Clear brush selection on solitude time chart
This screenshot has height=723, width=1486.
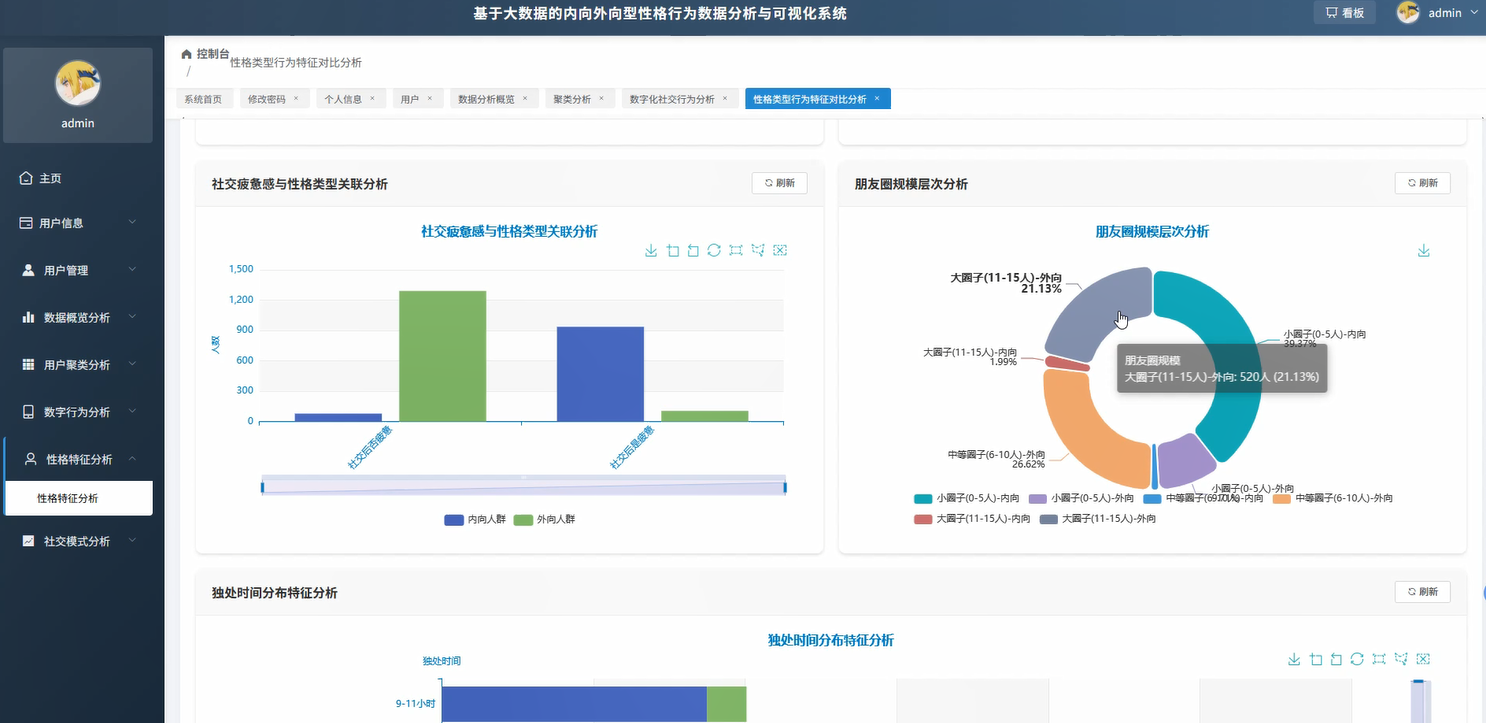[1423, 659]
